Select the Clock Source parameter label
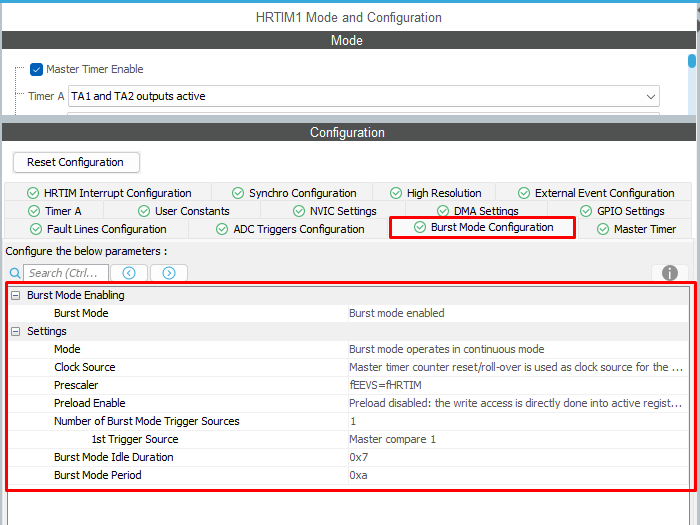The image size is (700, 525). pyautogui.click(x=85, y=367)
